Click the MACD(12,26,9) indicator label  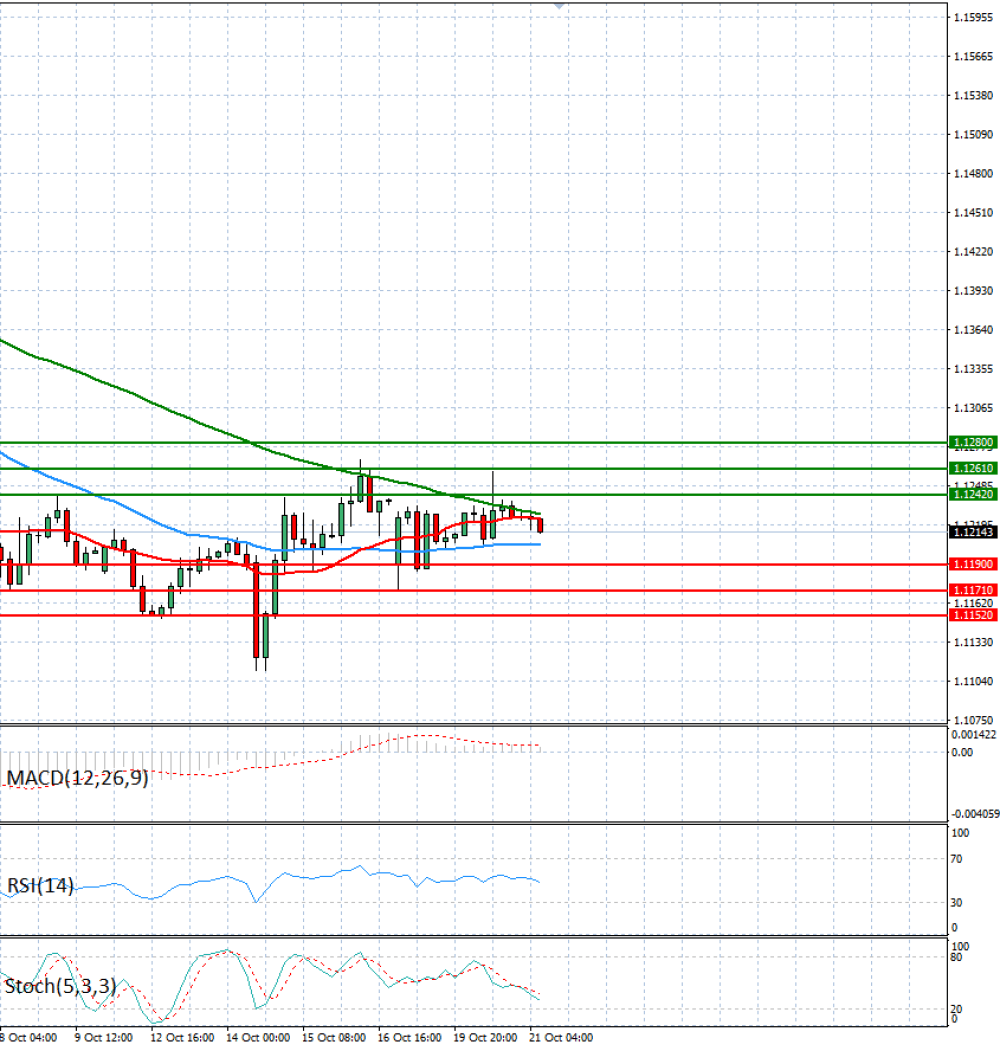(77, 778)
